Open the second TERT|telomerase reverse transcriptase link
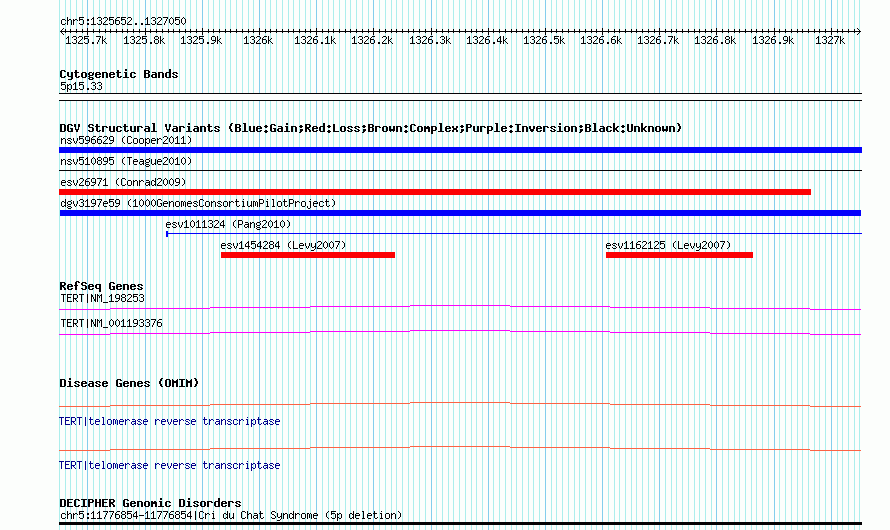This screenshot has width=890, height=530. pyautogui.click(x=170, y=465)
